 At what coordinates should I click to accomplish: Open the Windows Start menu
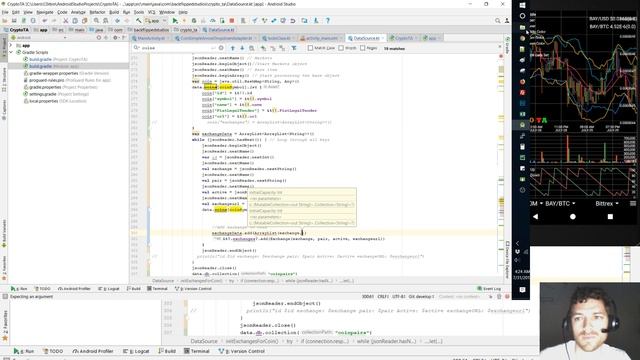pos(522,5)
